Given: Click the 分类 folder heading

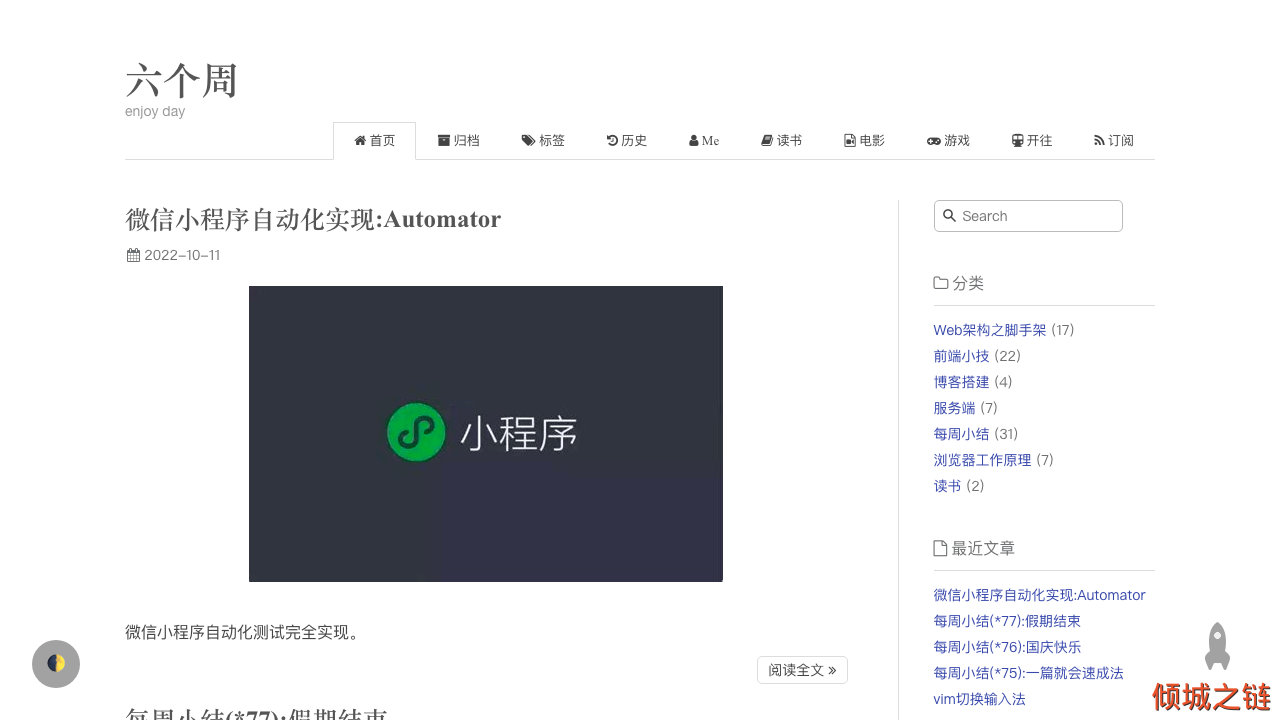Looking at the screenshot, I should pyautogui.click(x=958, y=283).
